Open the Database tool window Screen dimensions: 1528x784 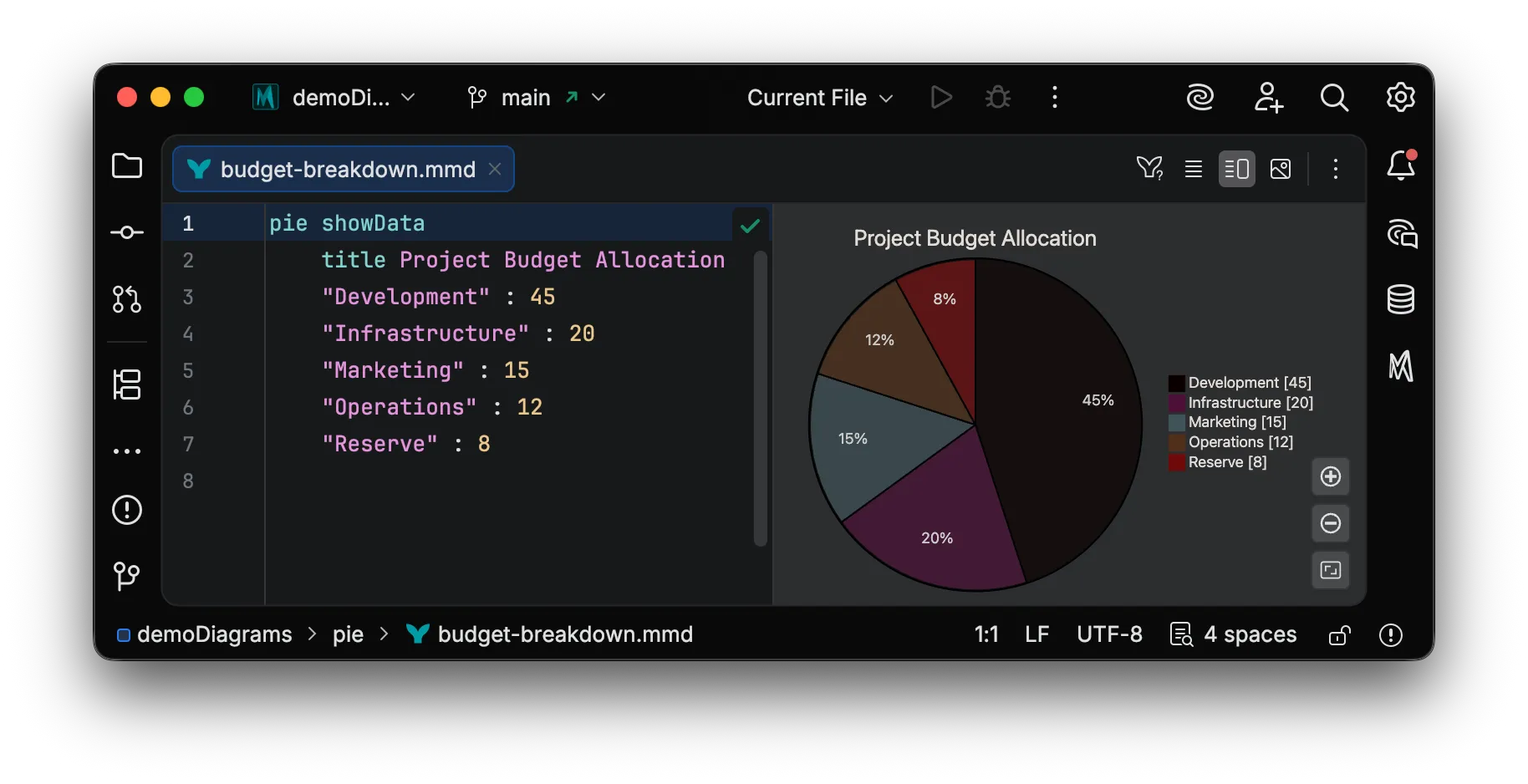pos(1400,299)
